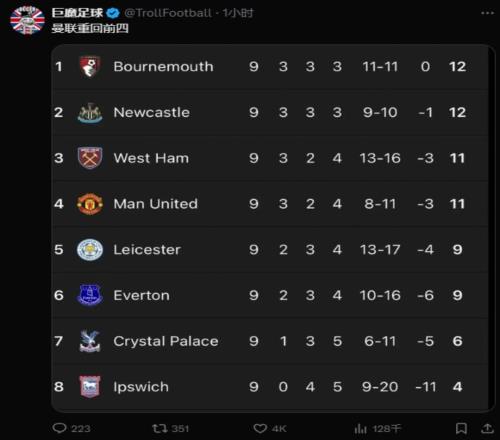The width and height of the screenshot is (500, 440).
Task: Click the Everton crest
Action: [x=90, y=295]
